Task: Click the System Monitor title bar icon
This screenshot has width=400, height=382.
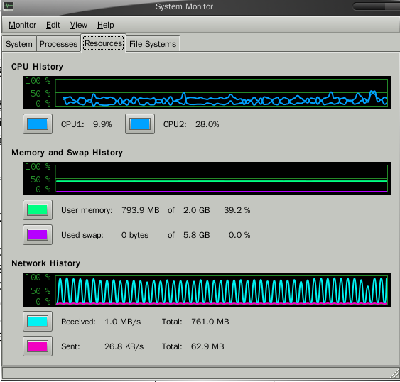Action: 7,6
